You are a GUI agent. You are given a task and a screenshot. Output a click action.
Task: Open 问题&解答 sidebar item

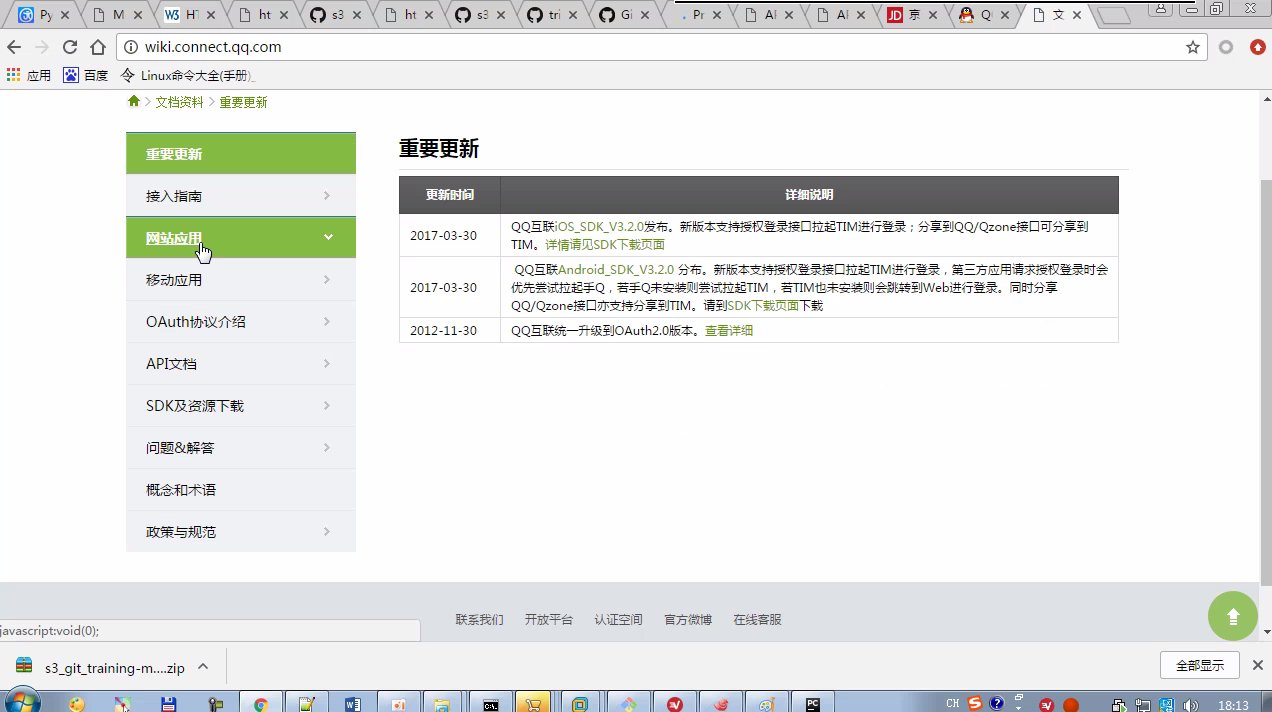click(x=241, y=447)
